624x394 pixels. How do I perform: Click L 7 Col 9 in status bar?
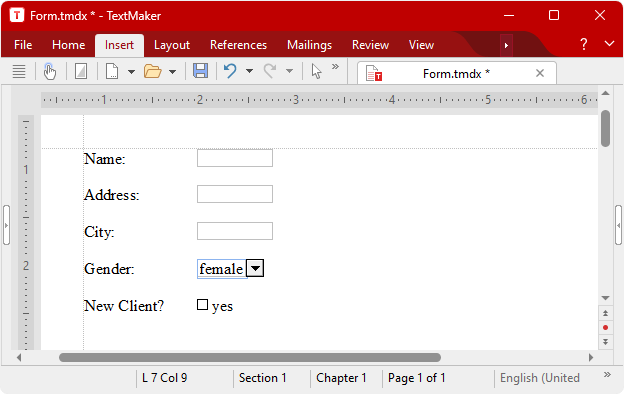pyautogui.click(x=164, y=378)
